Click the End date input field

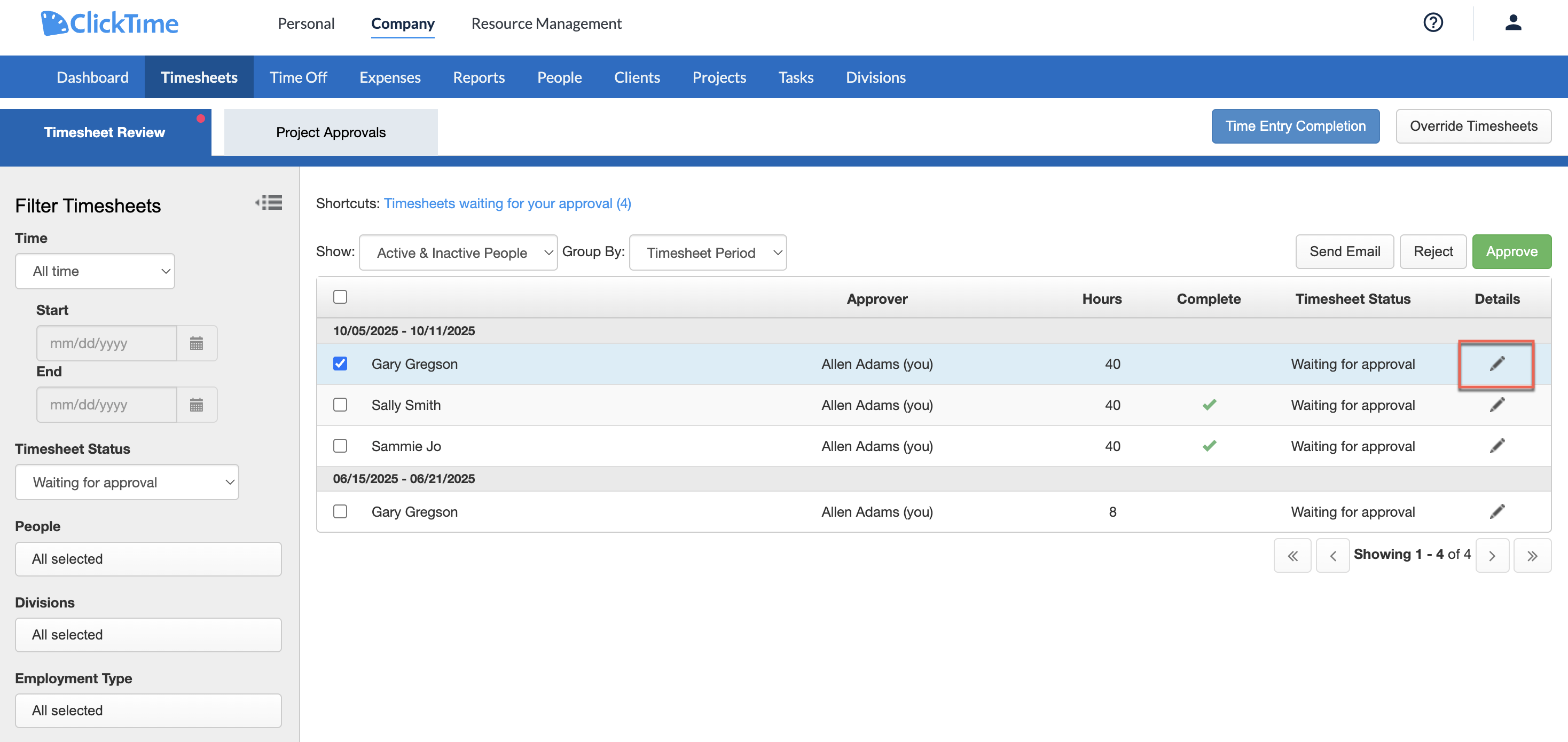[x=106, y=405]
